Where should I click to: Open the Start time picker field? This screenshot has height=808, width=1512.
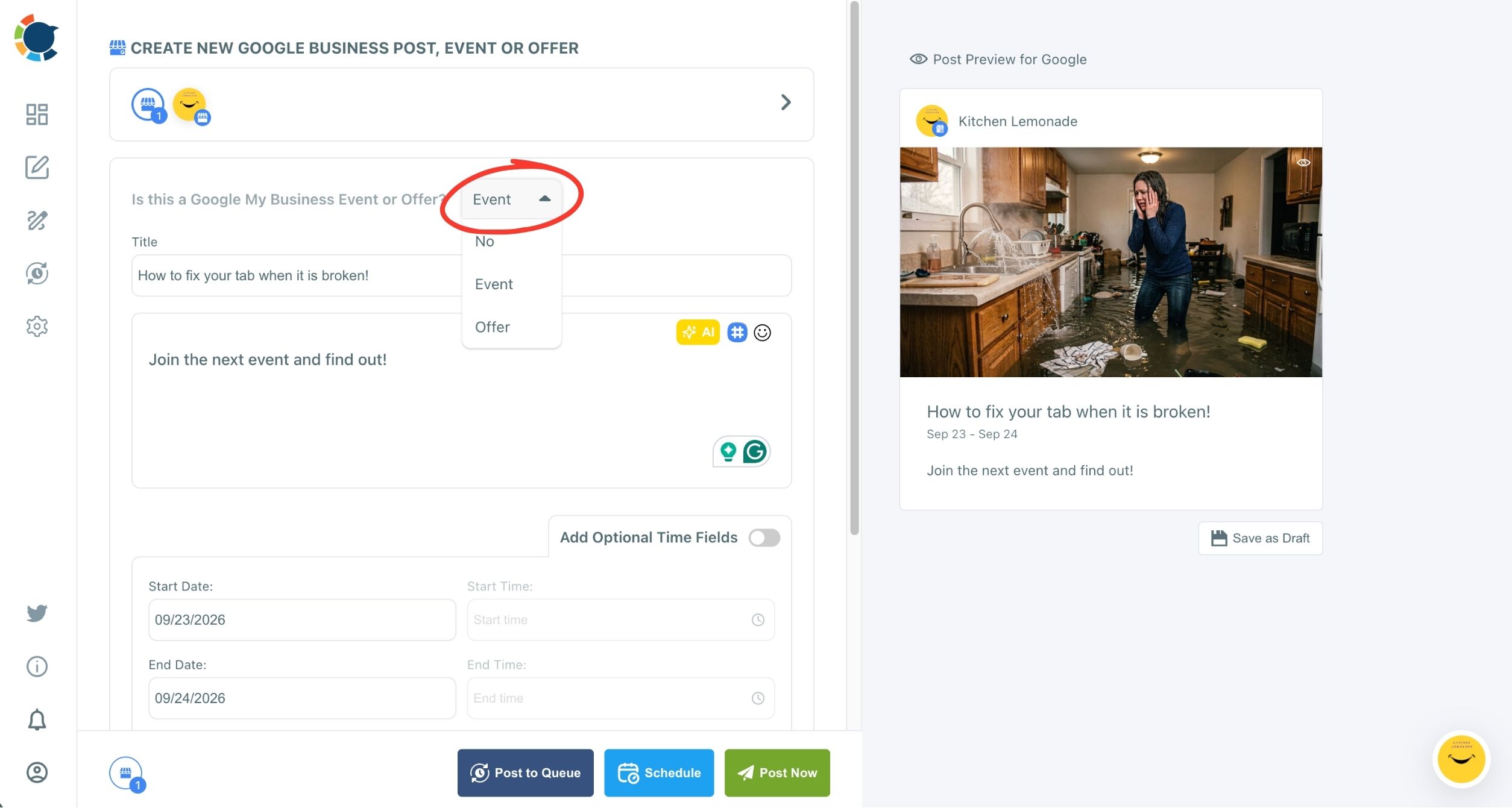[x=620, y=619]
